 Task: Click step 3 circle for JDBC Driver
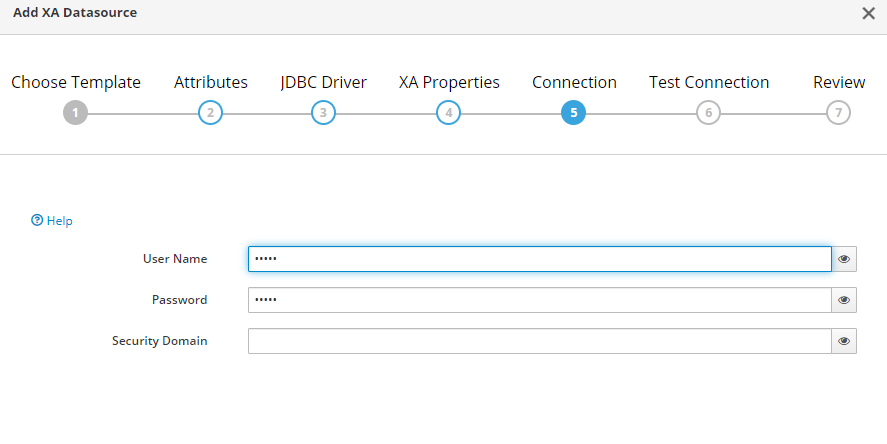click(x=323, y=113)
